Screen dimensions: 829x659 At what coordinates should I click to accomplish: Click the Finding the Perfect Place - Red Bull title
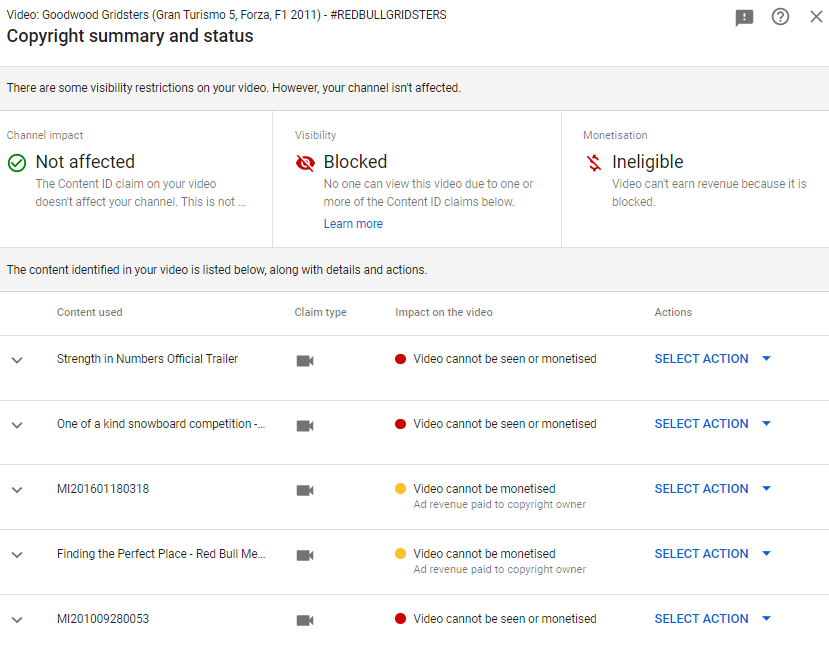(161, 554)
